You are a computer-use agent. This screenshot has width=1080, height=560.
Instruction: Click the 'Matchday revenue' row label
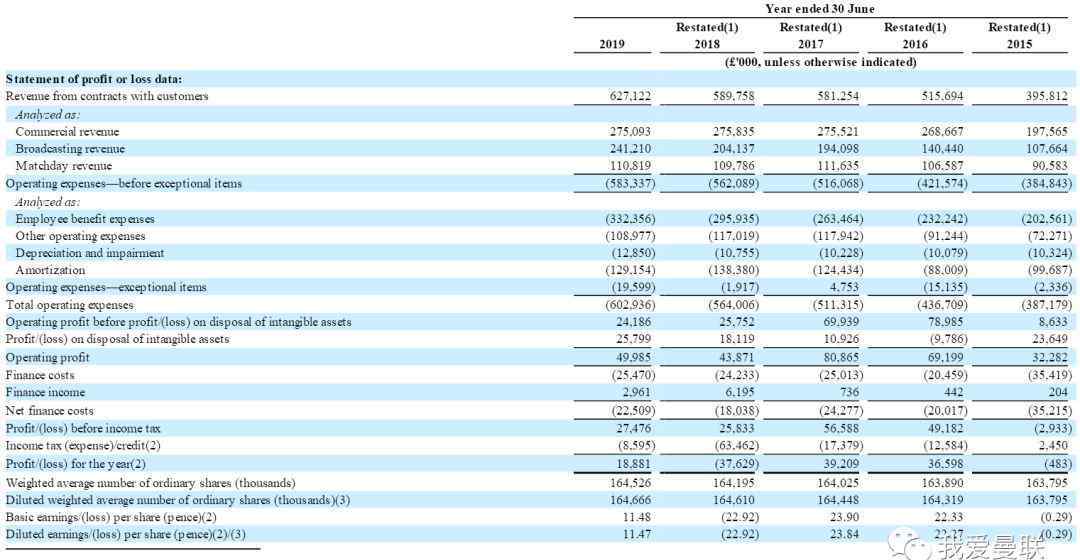pos(64,166)
